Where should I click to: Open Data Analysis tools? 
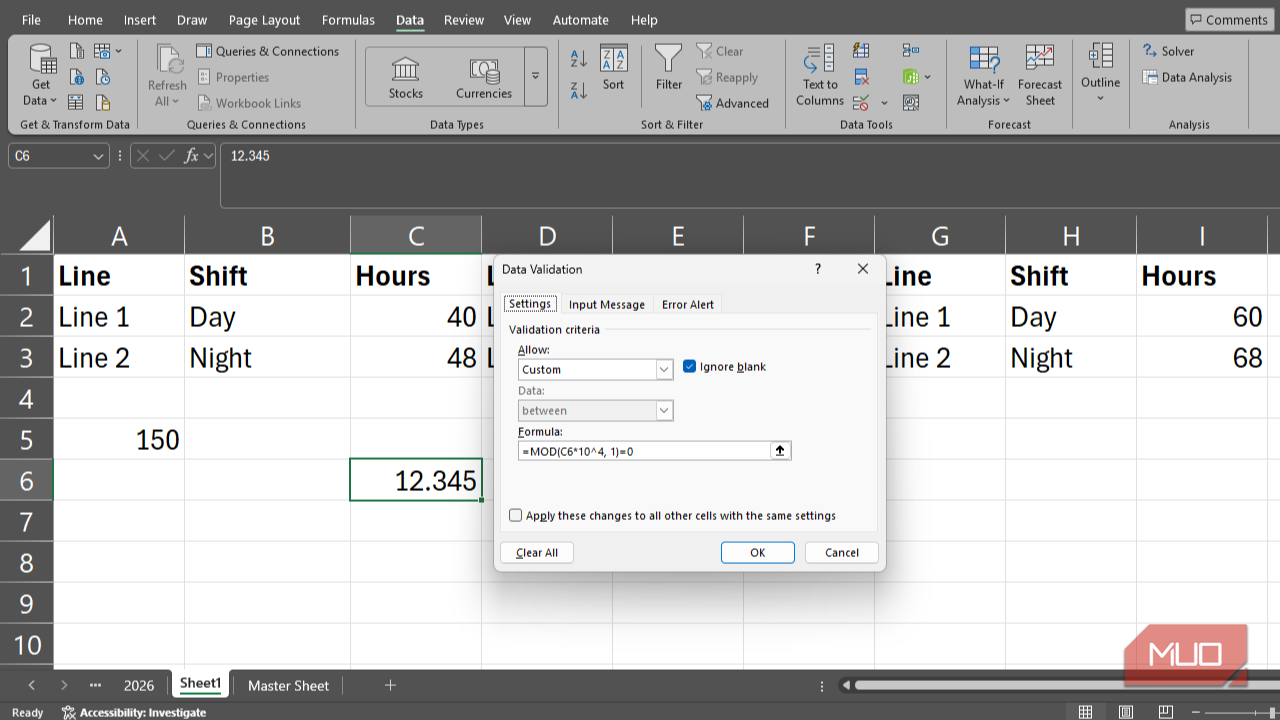click(1188, 77)
